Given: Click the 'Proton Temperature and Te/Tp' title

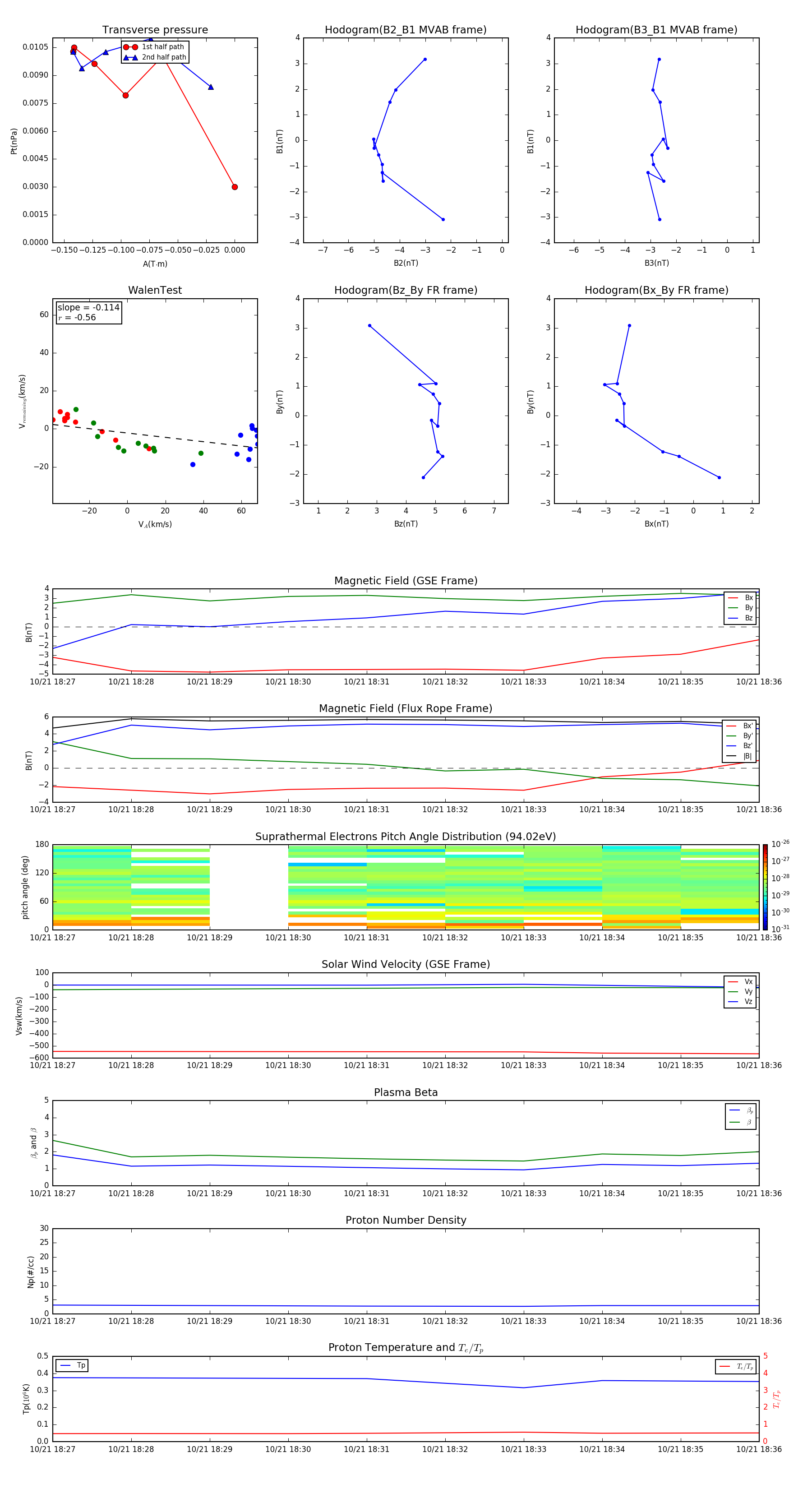Looking at the screenshot, I should (x=406, y=1348).
